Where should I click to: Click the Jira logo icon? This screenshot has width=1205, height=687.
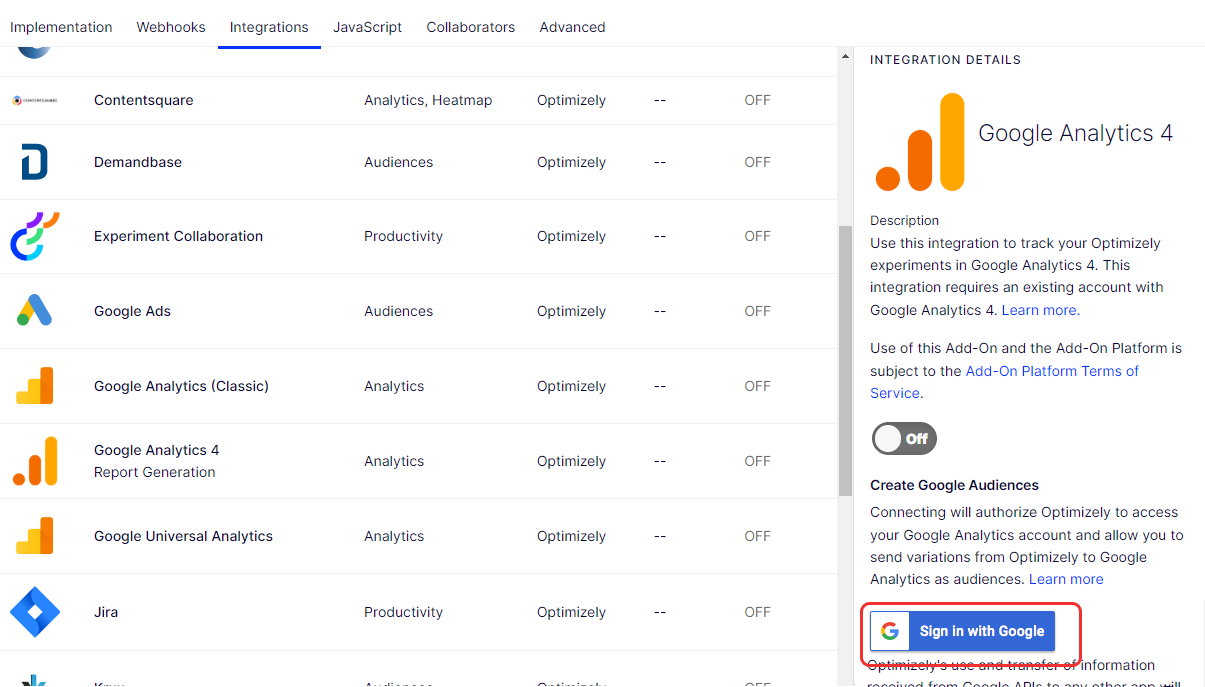coord(35,612)
